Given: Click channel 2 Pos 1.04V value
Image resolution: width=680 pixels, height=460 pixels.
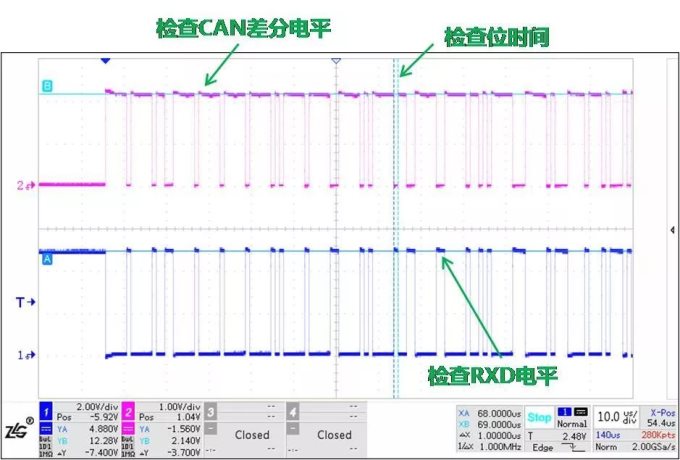Looking at the screenshot, I should (x=188, y=417).
